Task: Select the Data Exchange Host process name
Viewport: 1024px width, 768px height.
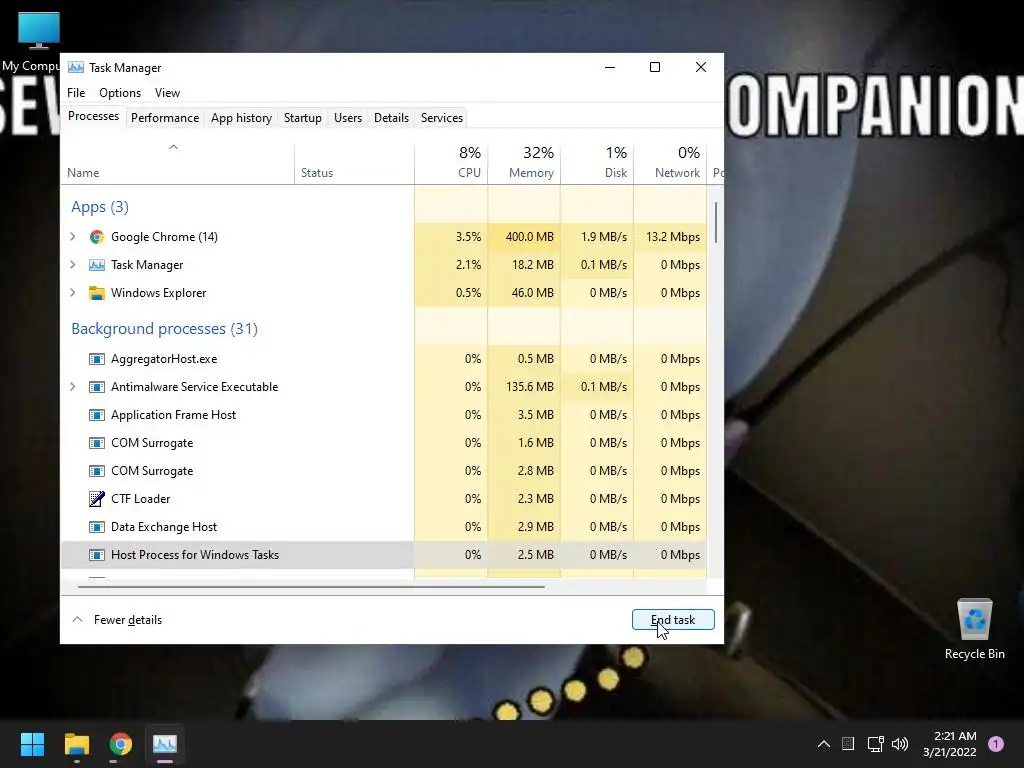Action: coord(164,527)
